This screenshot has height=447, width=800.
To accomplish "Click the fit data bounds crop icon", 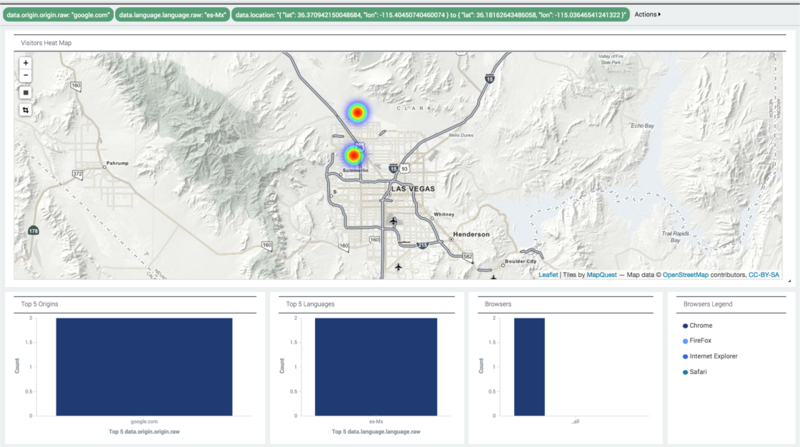I will pos(26,110).
